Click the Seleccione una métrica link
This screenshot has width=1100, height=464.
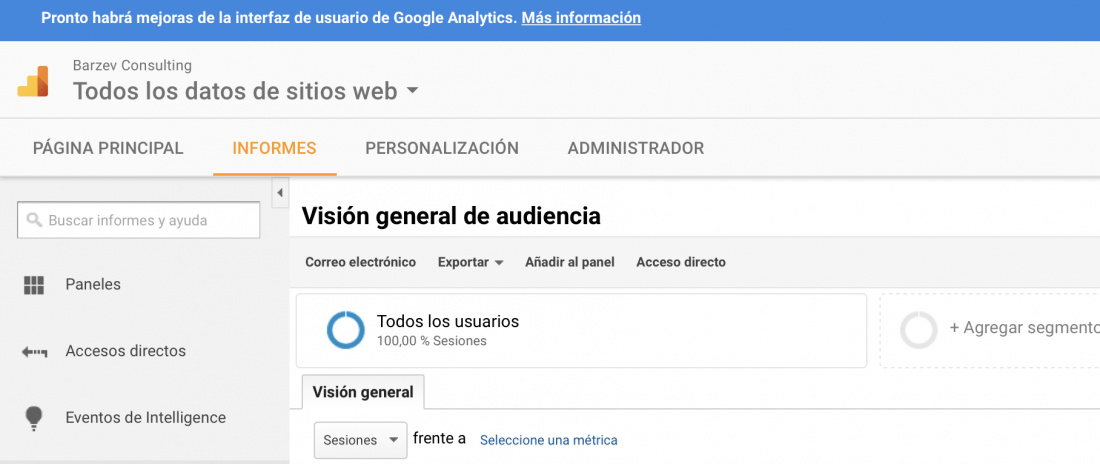[549, 440]
